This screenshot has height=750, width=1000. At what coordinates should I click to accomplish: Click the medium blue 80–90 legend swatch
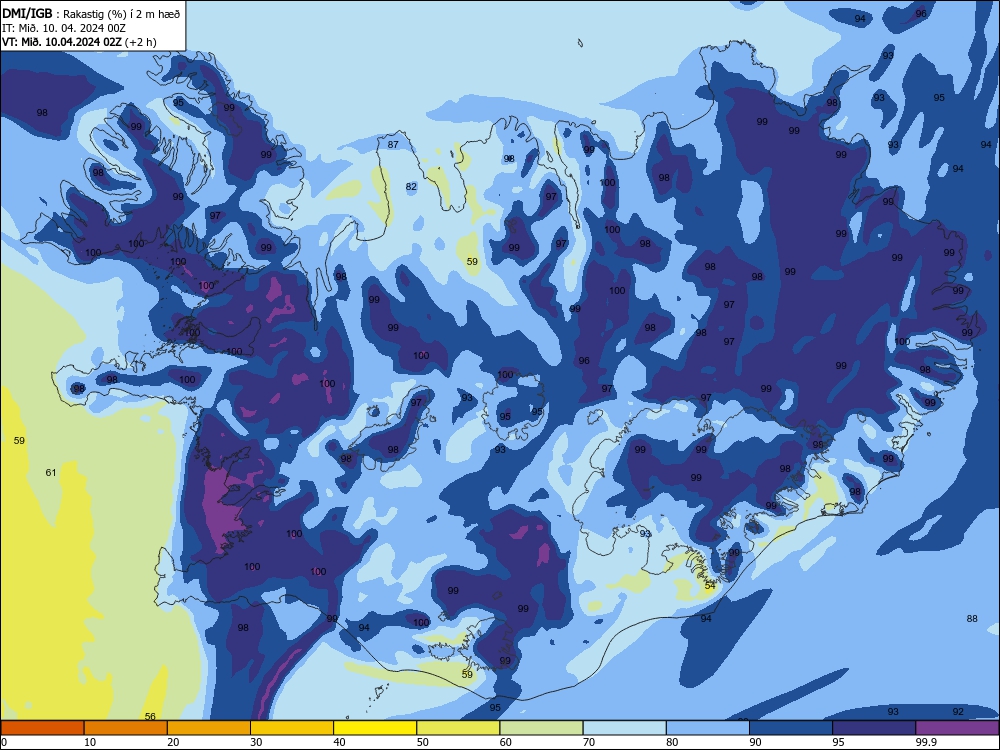[x=708, y=728]
